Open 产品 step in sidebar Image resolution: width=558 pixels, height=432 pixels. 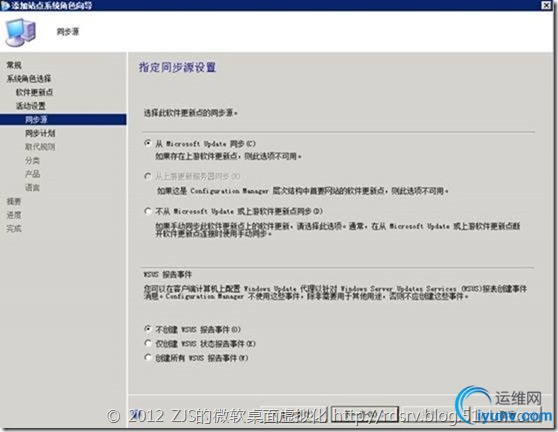(x=32, y=174)
